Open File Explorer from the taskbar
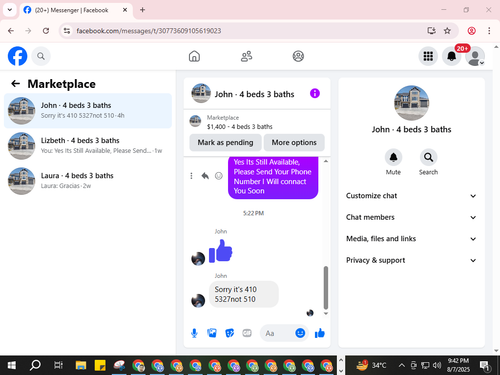The width and height of the screenshot is (500, 375). tap(81, 365)
